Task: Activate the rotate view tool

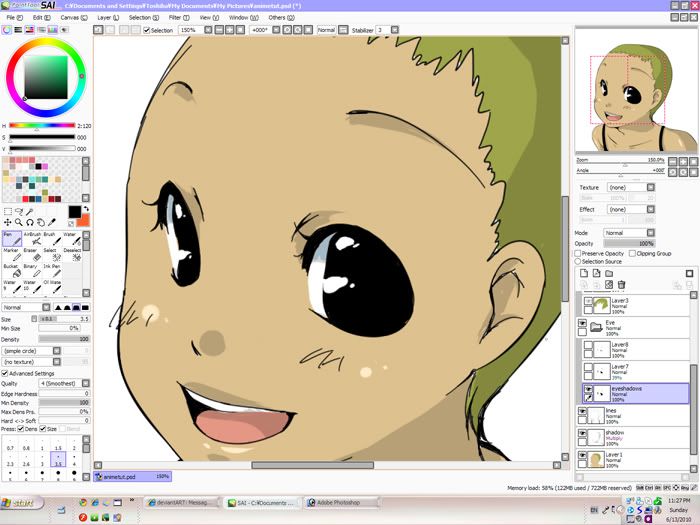Action: coord(29,222)
